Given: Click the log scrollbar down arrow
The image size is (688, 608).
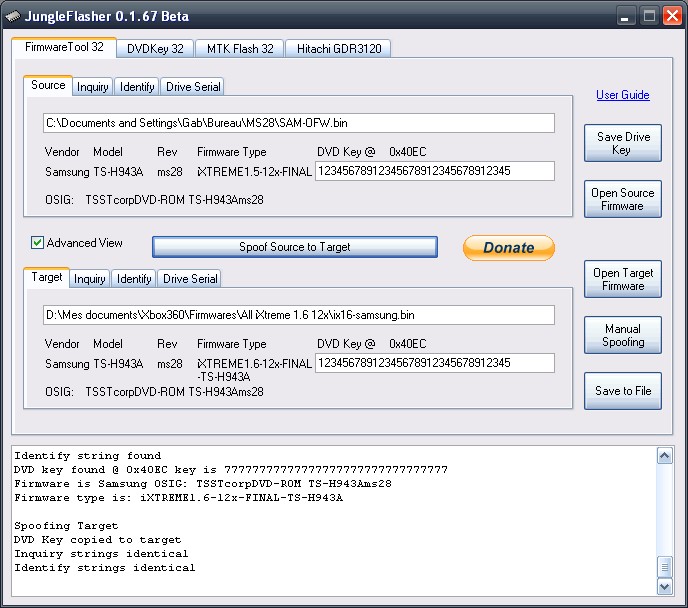Looking at the screenshot, I should pyautogui.click(x=664, y=587).
